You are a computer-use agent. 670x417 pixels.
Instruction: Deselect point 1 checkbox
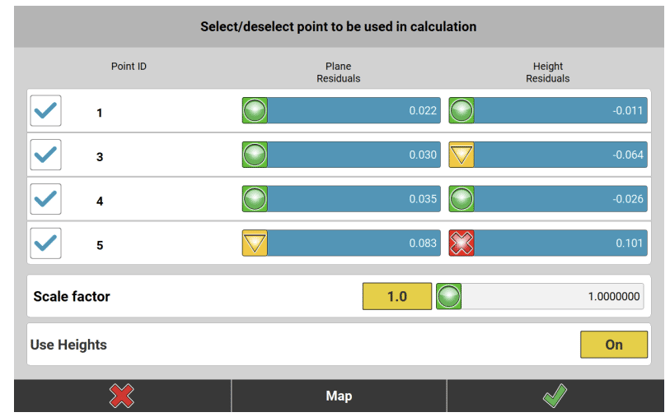(x=46, y=111)
